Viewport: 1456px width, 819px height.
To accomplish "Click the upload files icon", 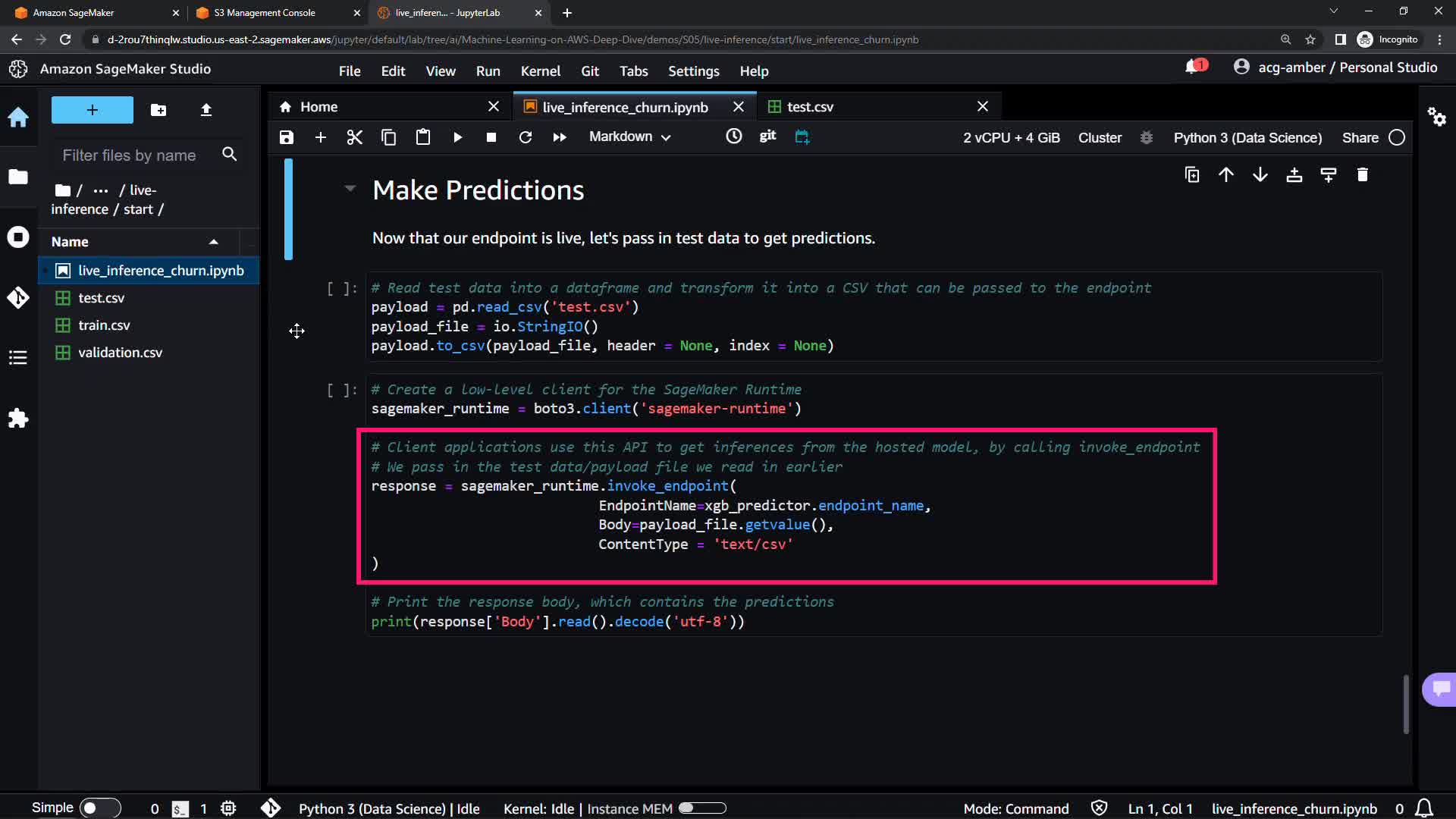I will (206, 110).
